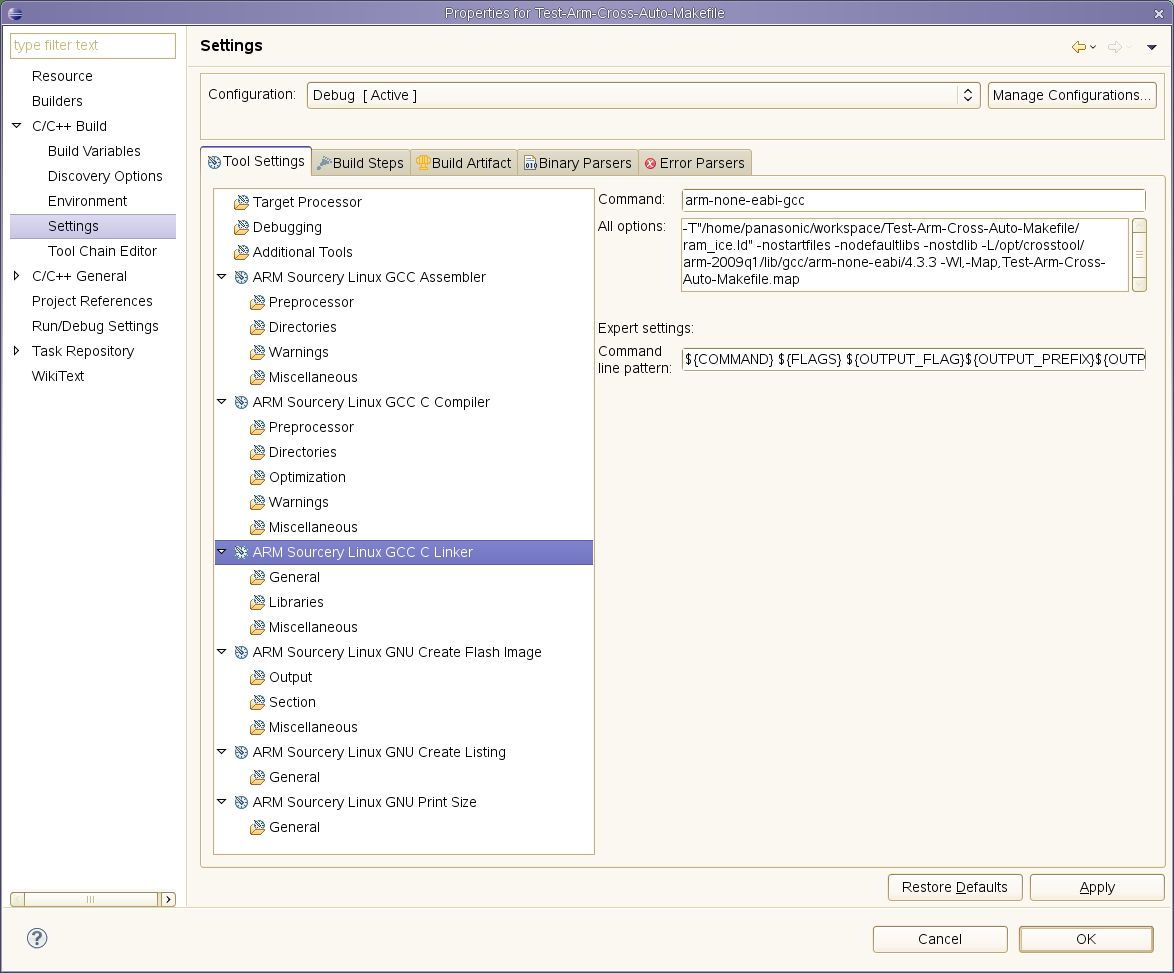Viewport: 1174px width, 973px height.
Task: Click the Target Processor folder icon
Action: [x=241, y=202]
